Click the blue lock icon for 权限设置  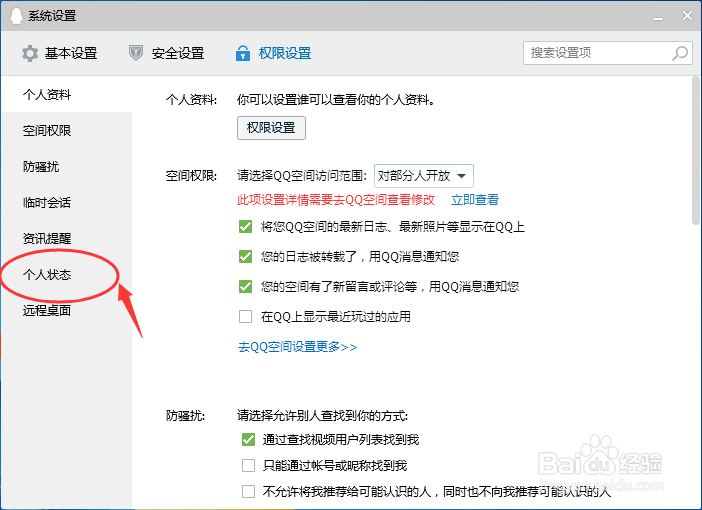(x=243, y=53)
